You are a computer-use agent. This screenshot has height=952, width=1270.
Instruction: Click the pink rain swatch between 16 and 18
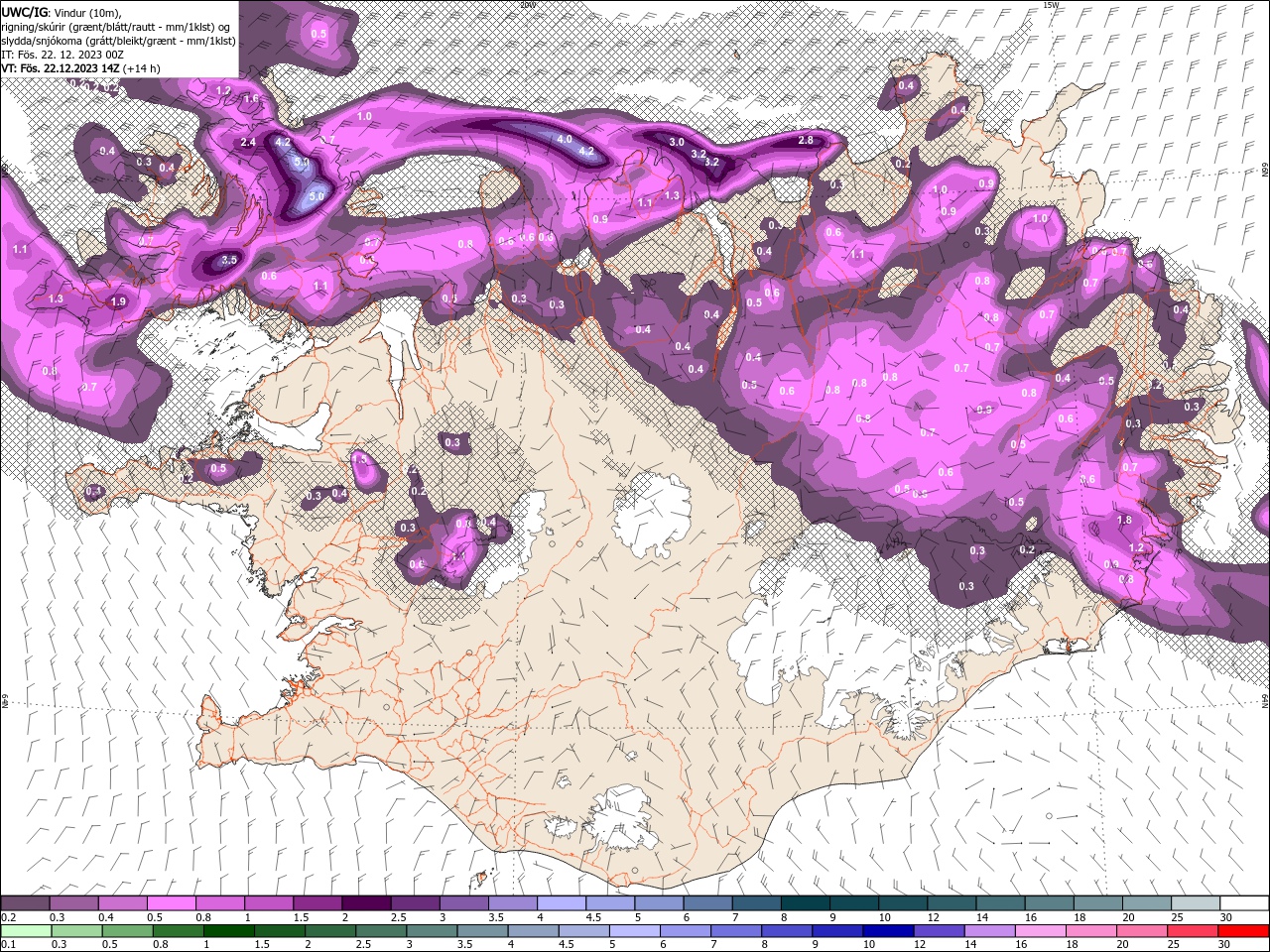tap(1040, 930)
